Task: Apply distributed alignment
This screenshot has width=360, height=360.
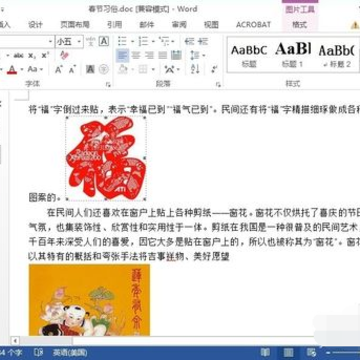Action: point(176,55)
